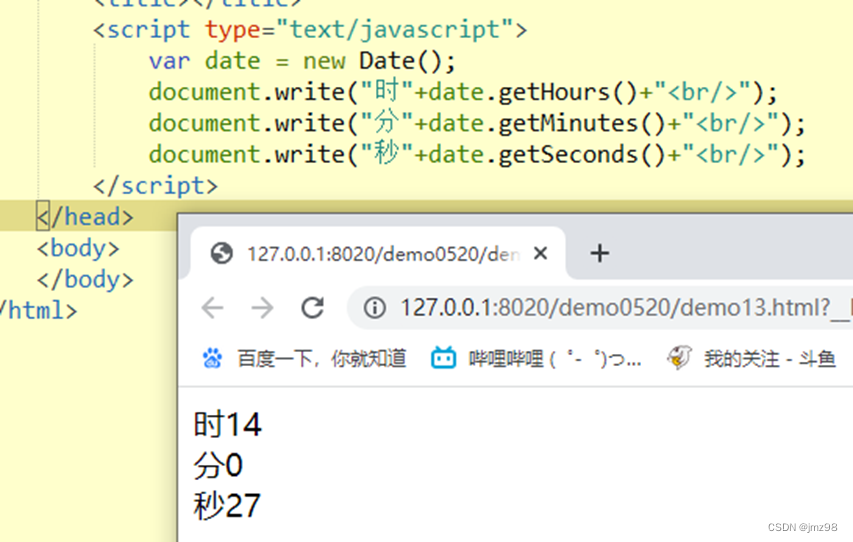This screenshot has width=853, height=542.
Task: Click the browser forward arrow
Action: tap(263, 308)
